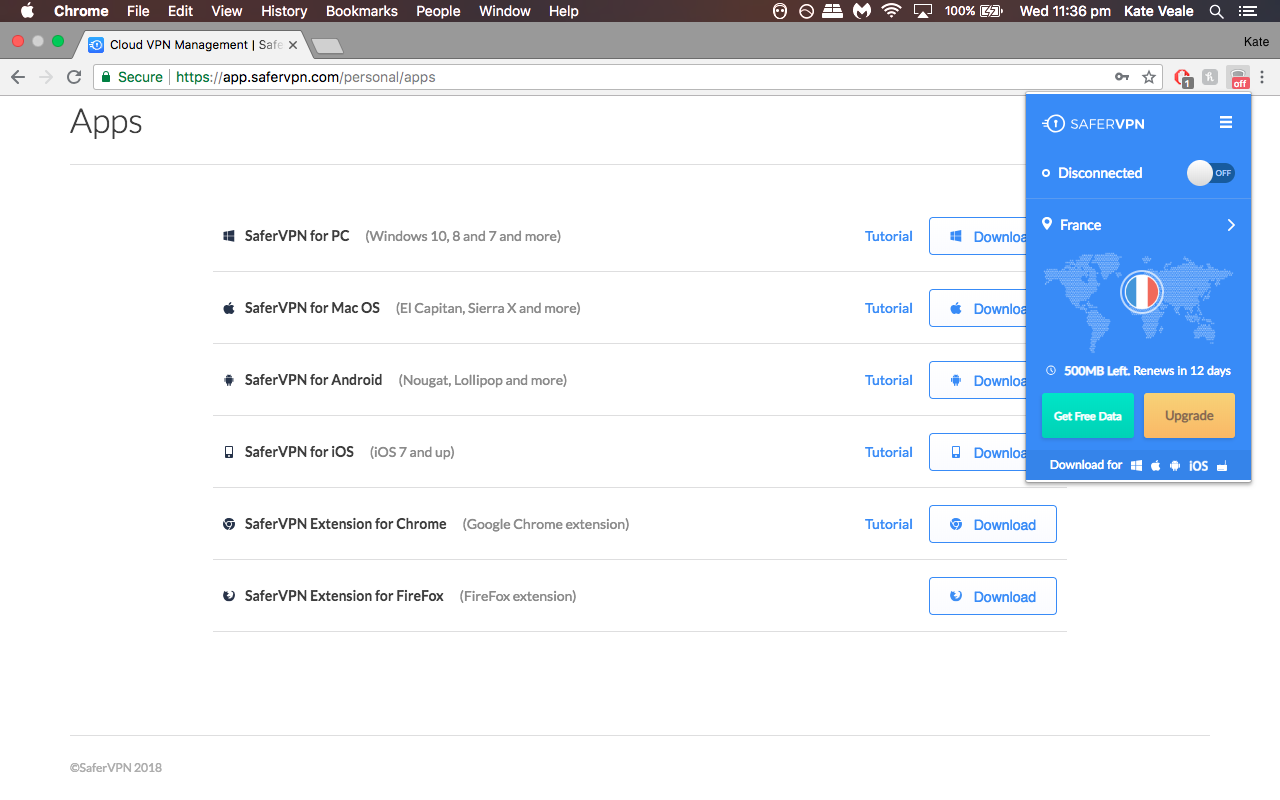This screenshot has height=800, width=1280.
Task: Open the History menu
Action: click(284, 11)
